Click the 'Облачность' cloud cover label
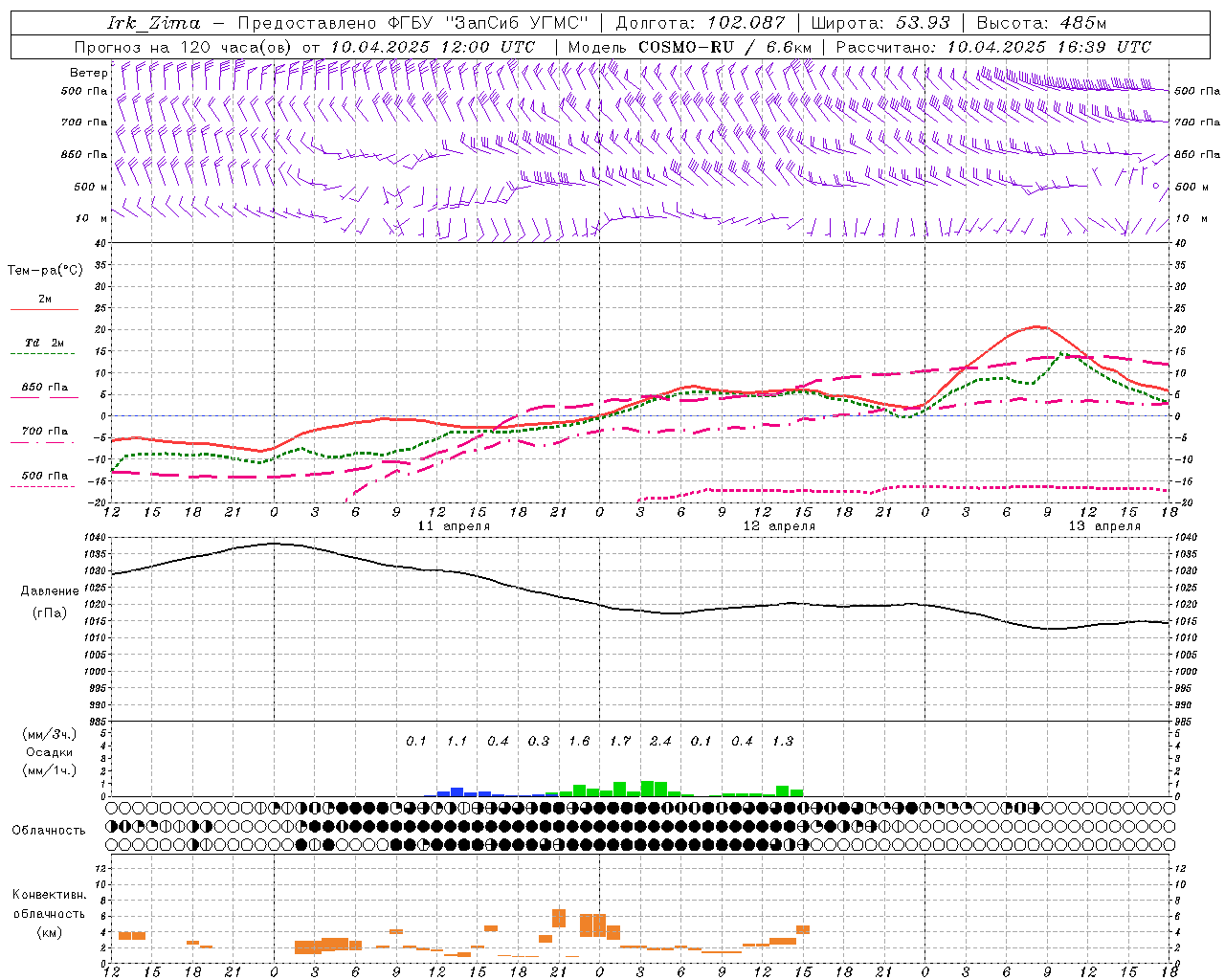This screenshot has width=1225, height=980. (49, 830)
